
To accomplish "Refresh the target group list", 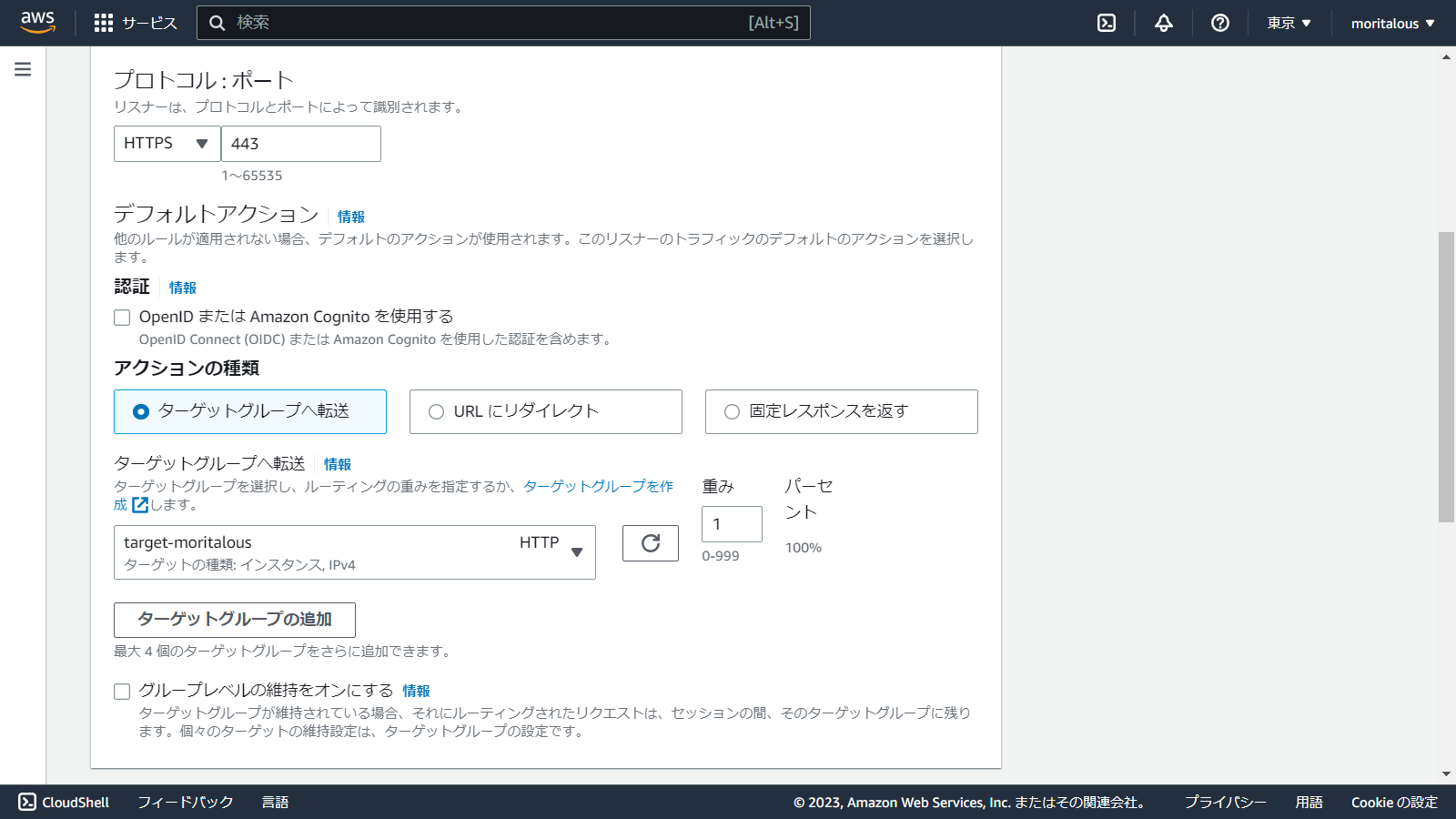I will (x=650, y=543).
